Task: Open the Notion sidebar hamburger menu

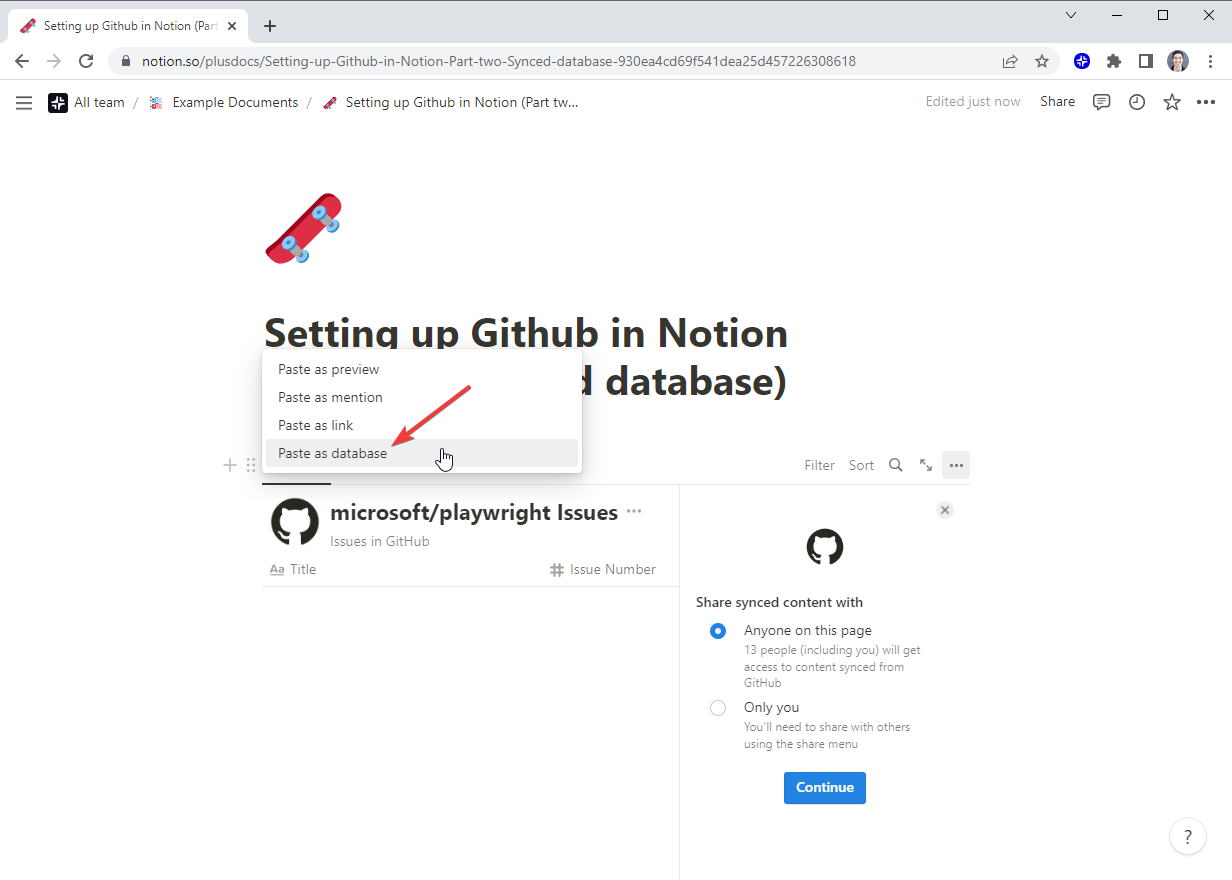Action: tap(24, 102)
